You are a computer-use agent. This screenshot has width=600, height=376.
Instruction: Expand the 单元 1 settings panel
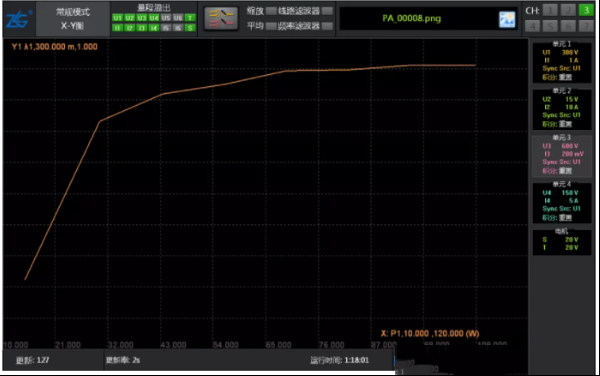[562, 62]
